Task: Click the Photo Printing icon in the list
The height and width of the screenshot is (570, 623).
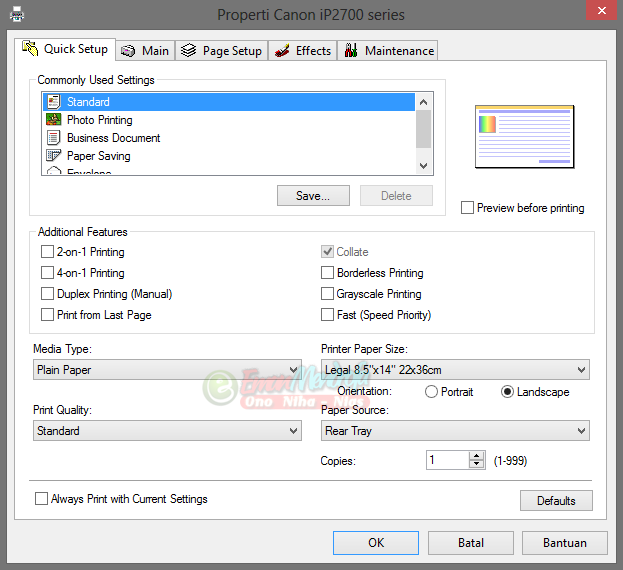Action: tap(54, 120)
